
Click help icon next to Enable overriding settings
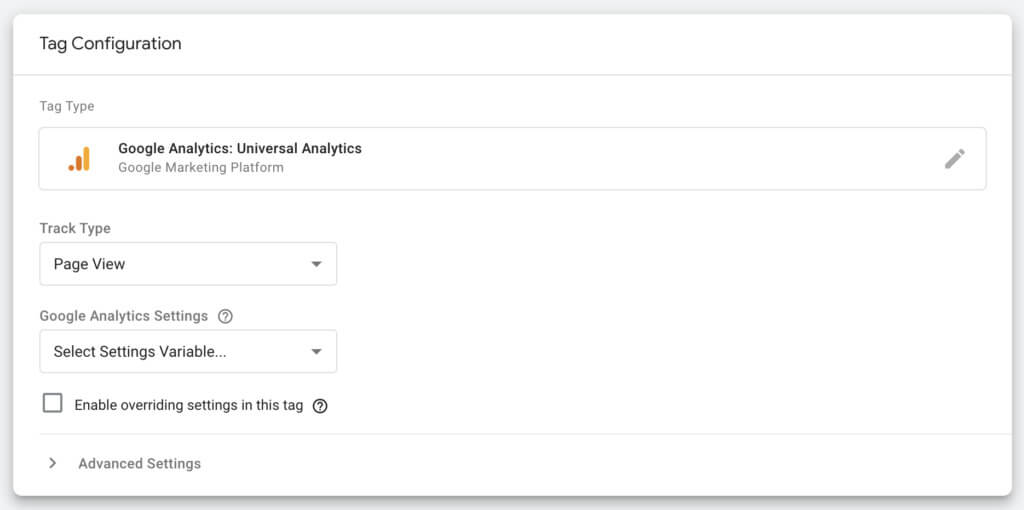[x=320, y=406]
